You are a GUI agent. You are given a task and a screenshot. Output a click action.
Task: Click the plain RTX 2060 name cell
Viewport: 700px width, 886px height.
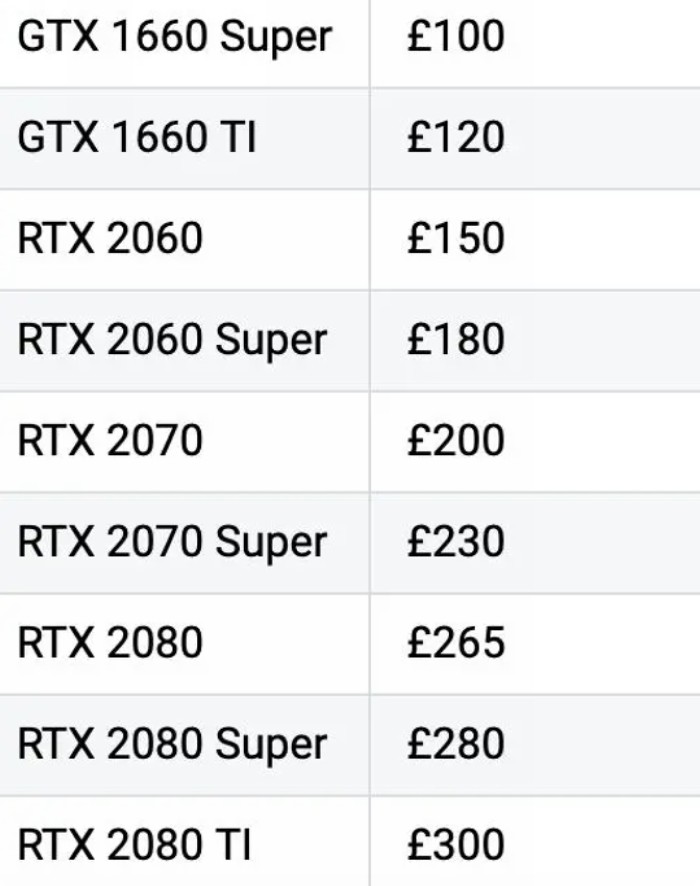(x=110, y=239)
